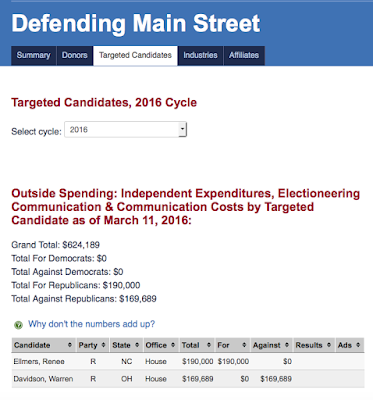Switch to the Summary tab
Viewport: 373px width, 400px height.
tap(33, 55)
